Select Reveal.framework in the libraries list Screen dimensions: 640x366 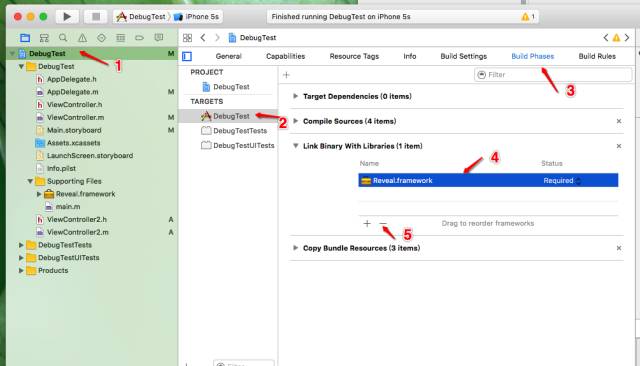click(488, 180)
